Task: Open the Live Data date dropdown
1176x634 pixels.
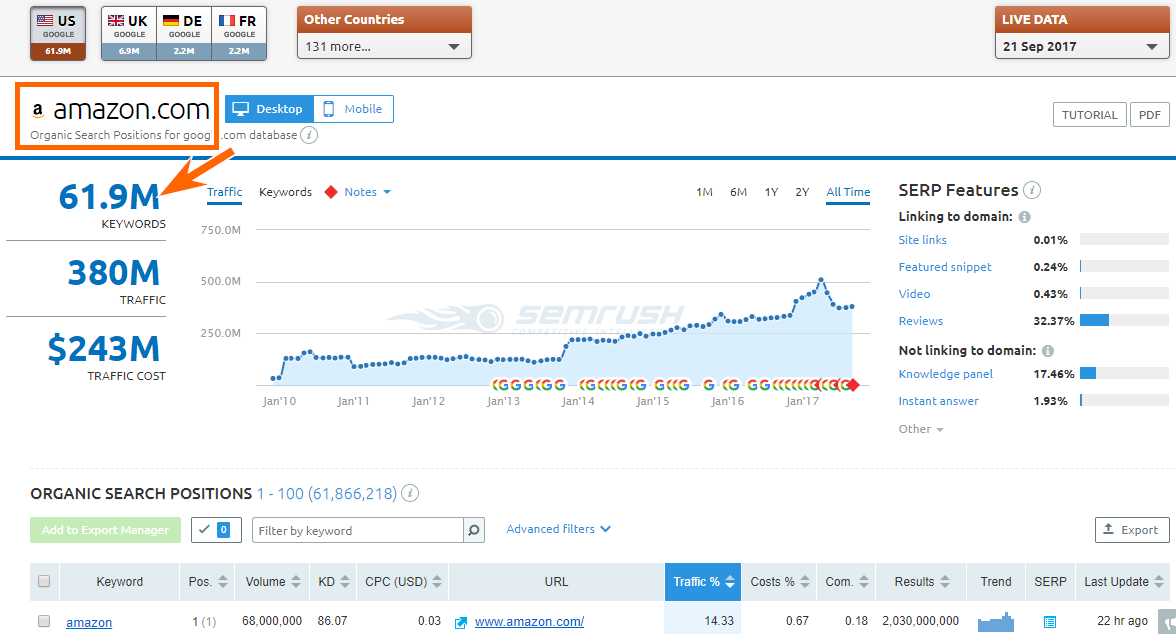Action: pyautogui.click(x=1081, y=46)
